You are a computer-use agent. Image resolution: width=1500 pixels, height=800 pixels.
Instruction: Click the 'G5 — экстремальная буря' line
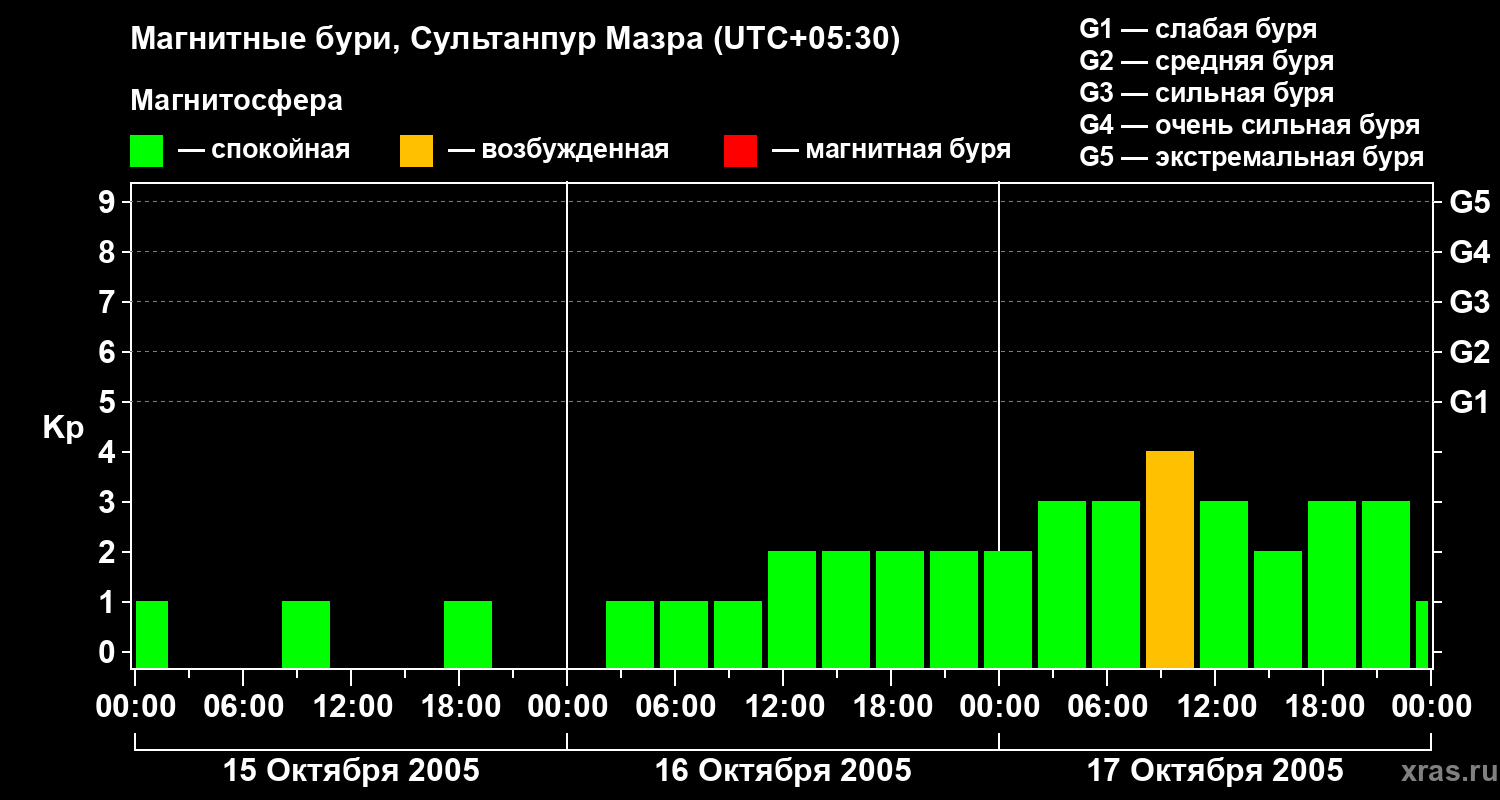click(x=1252, y=157)
